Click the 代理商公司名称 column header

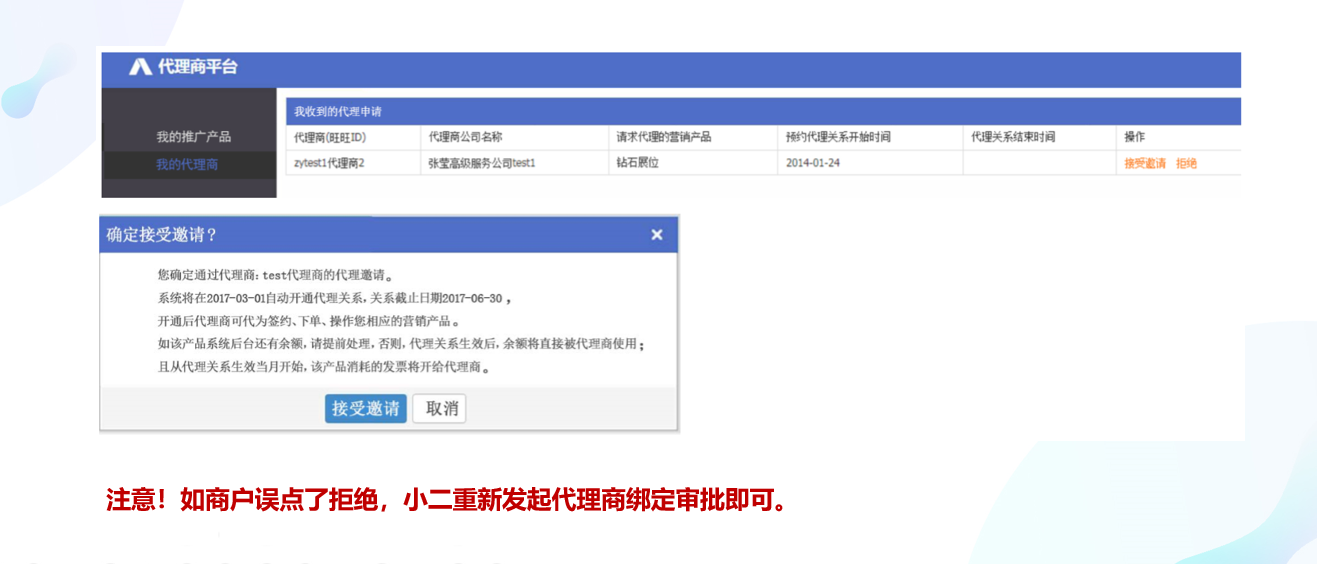click(515, 137)
